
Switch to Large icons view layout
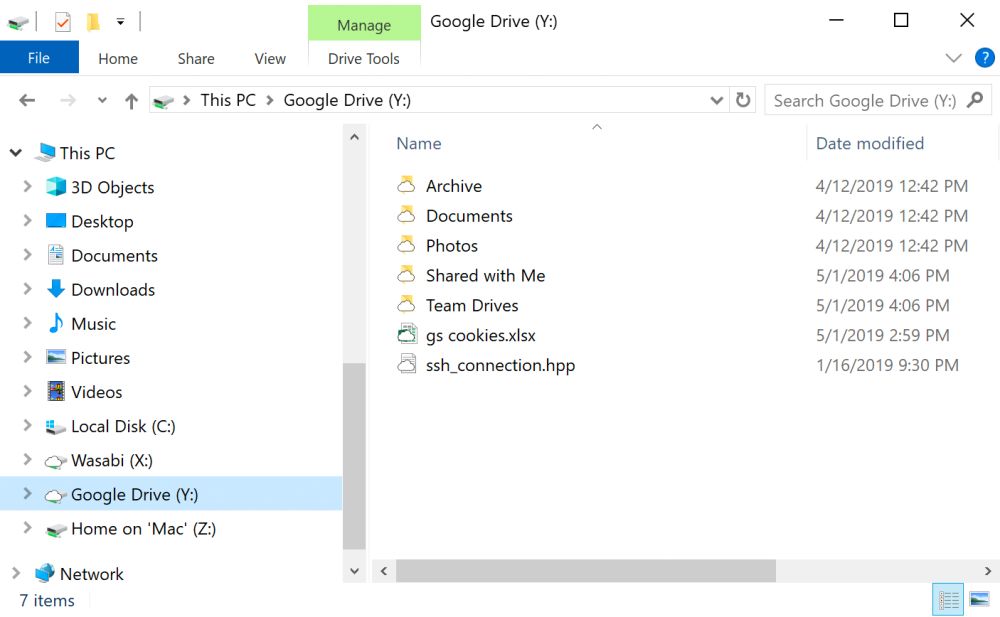980,600
